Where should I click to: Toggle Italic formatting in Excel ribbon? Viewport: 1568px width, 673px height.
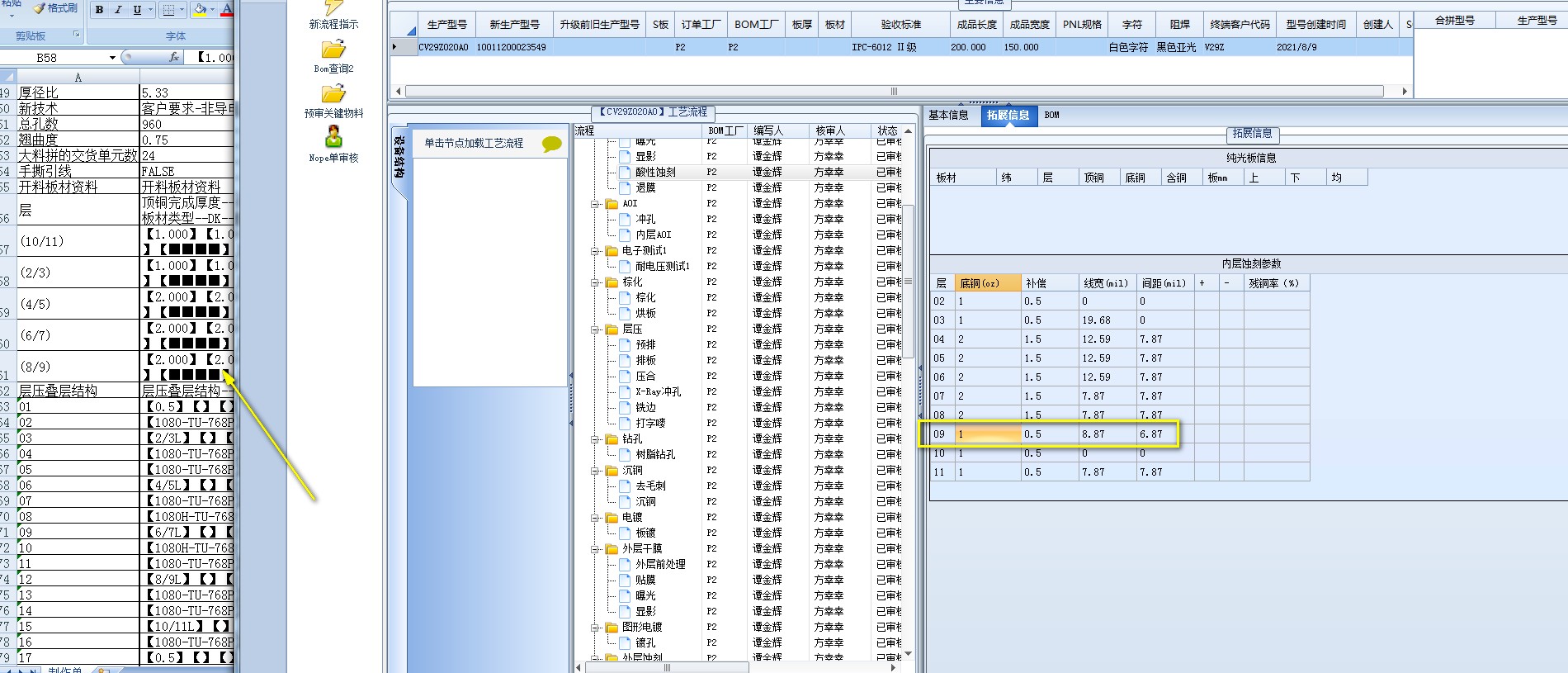pyautogui.click(x=117, y=10)
